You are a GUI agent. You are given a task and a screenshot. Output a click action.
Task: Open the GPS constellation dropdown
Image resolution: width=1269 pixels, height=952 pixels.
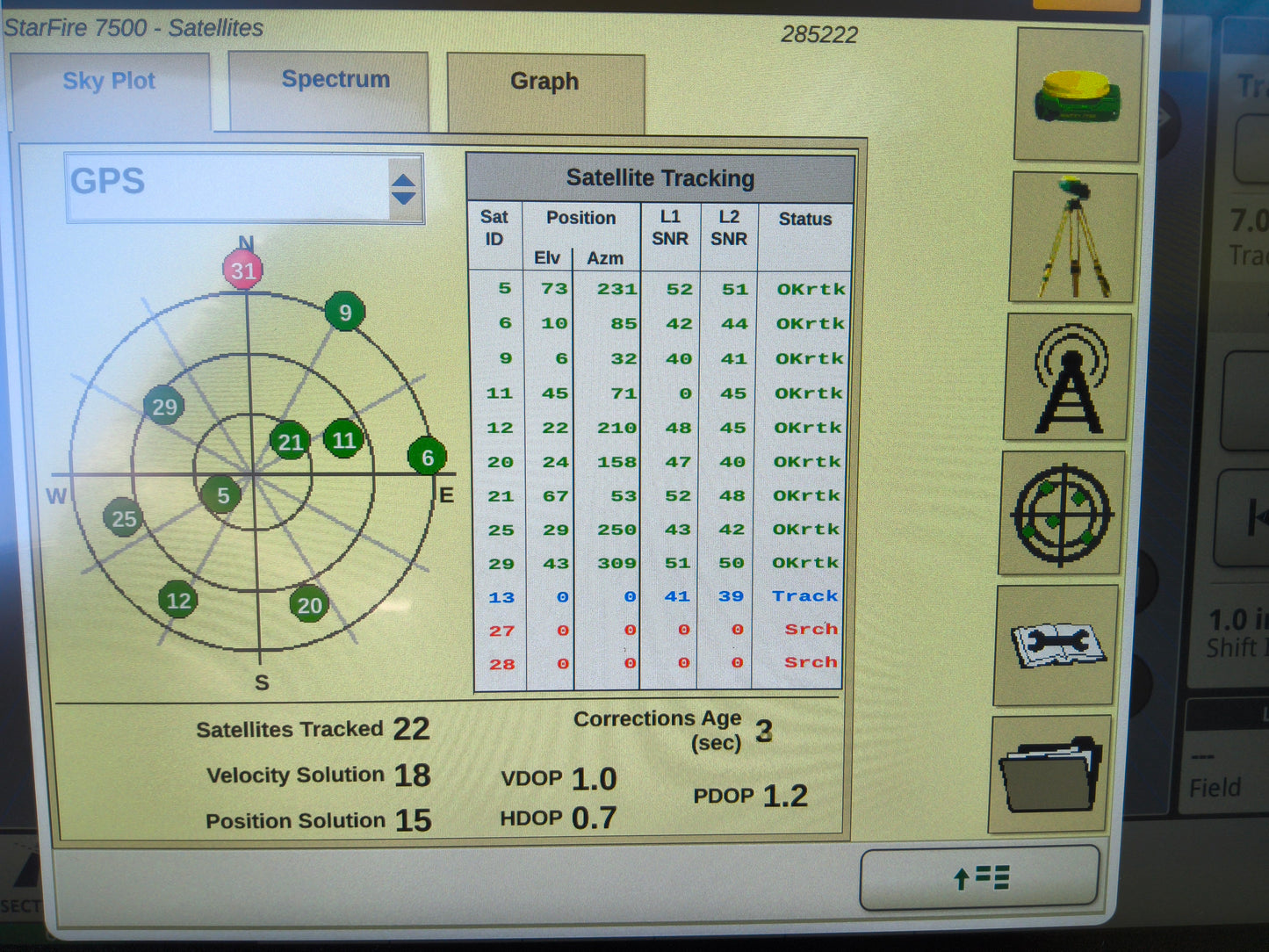244,188
